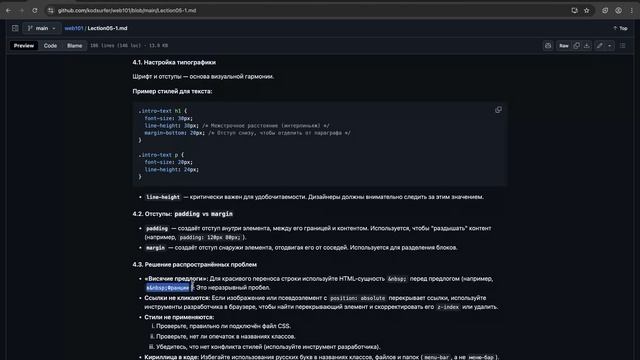This screenshot has width=640, height=360.
Task: Go forward with the browser arrow
Action: (x=22, y=11)
